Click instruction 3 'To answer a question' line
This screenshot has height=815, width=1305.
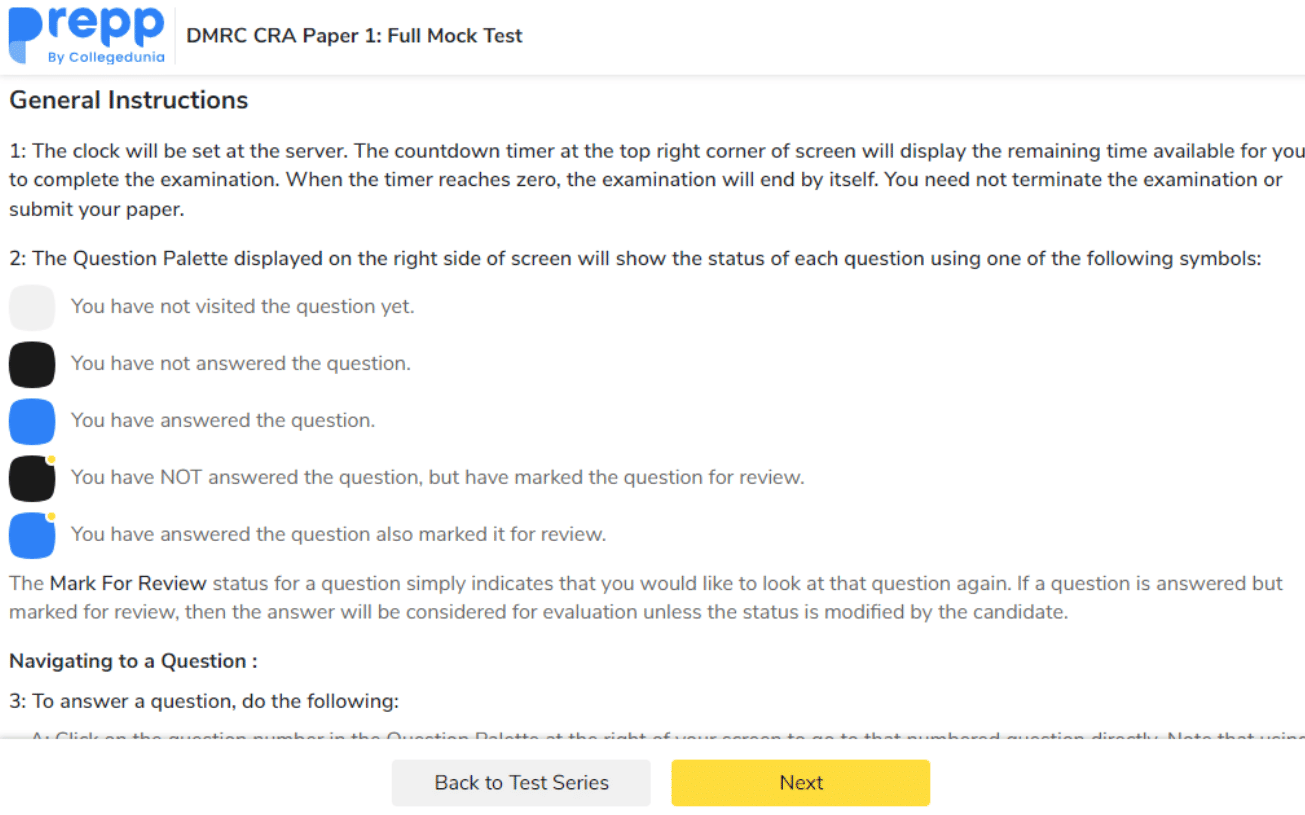tap(204, 701)
